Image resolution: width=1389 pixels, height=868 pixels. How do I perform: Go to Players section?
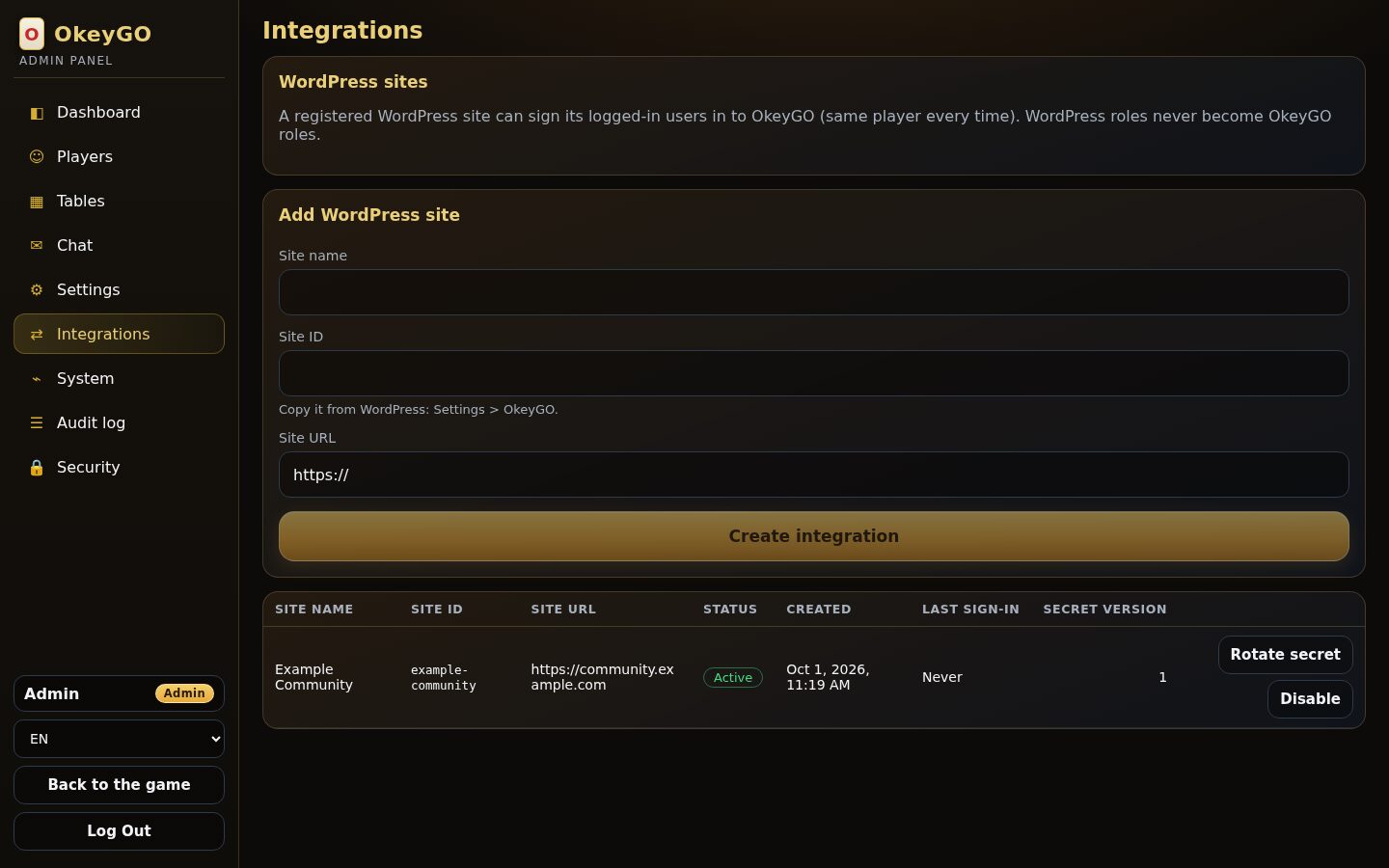[x=119, y=157]
